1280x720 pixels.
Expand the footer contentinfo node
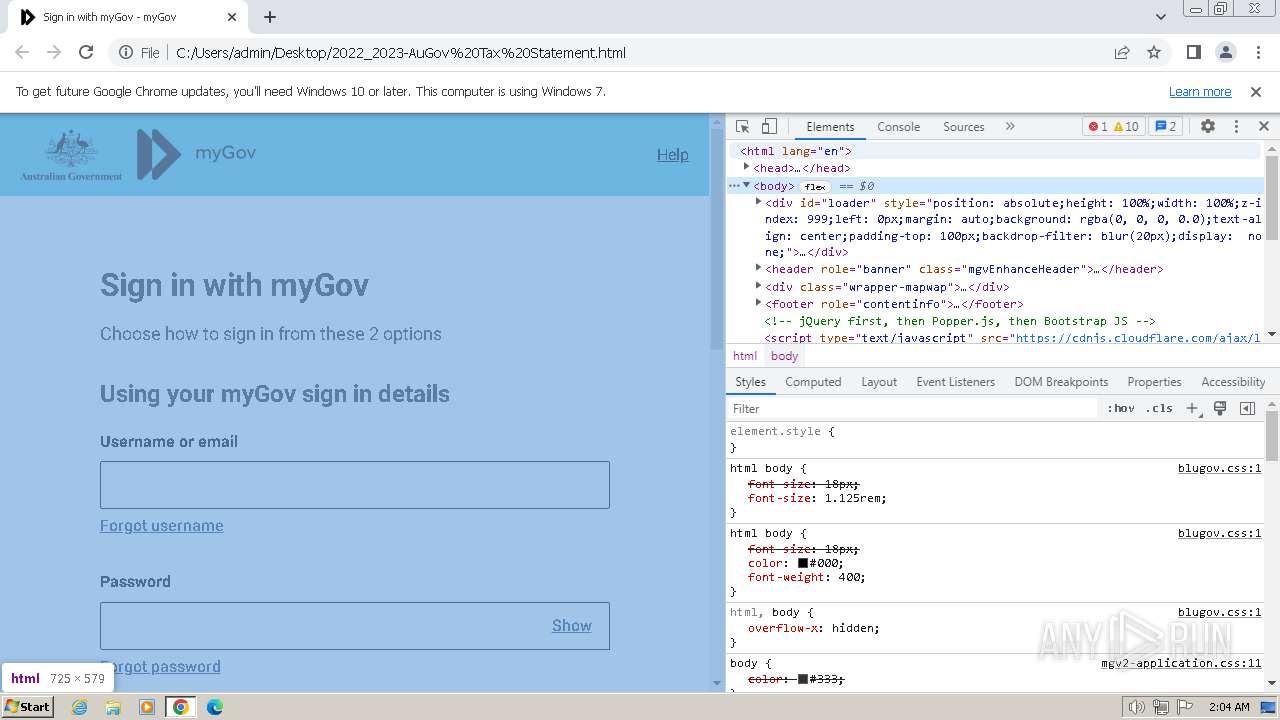[x=758, y=304]
